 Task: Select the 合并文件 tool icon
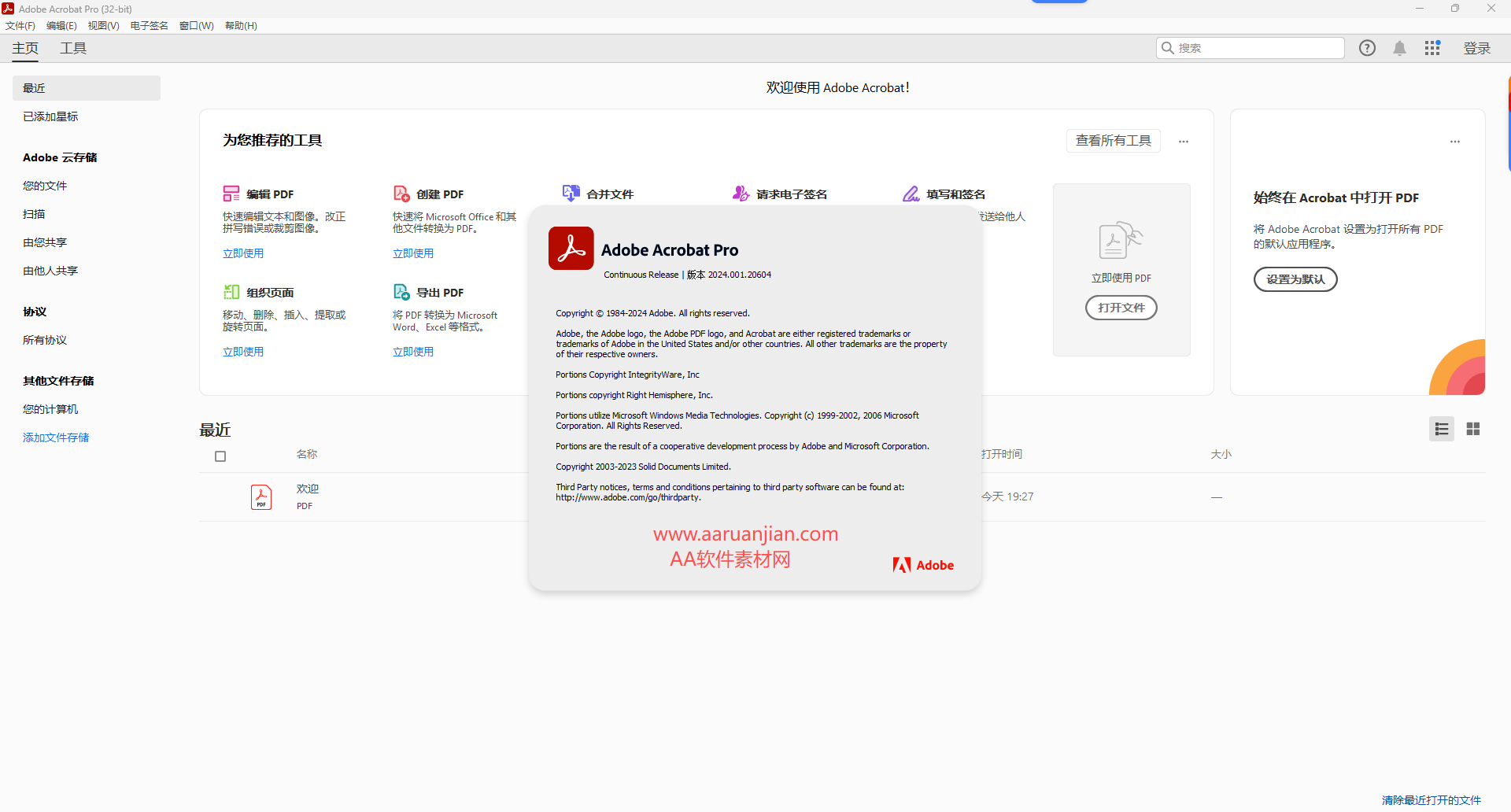[x=571, y=193]
